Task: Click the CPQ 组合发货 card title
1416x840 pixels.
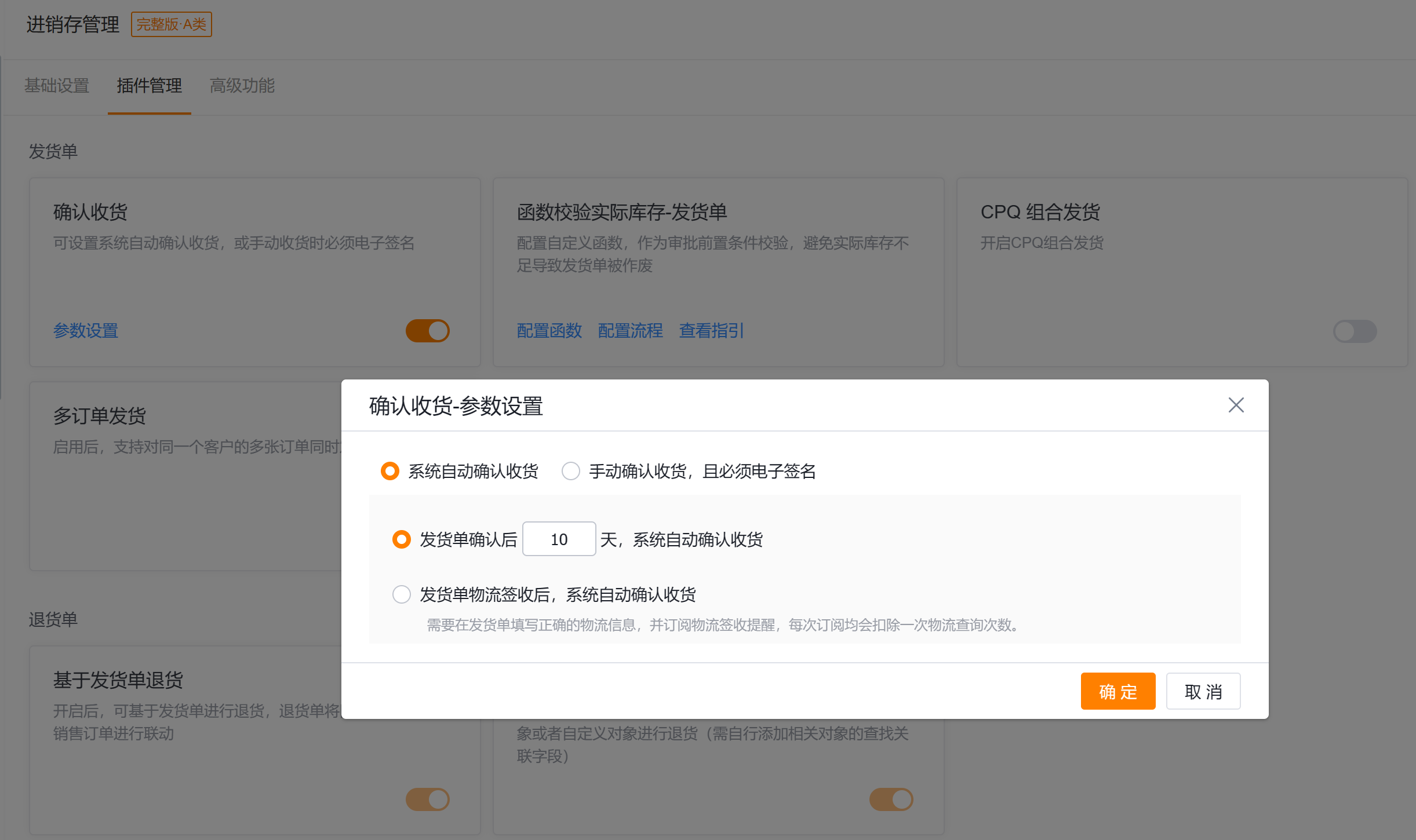Action: 1040,212
